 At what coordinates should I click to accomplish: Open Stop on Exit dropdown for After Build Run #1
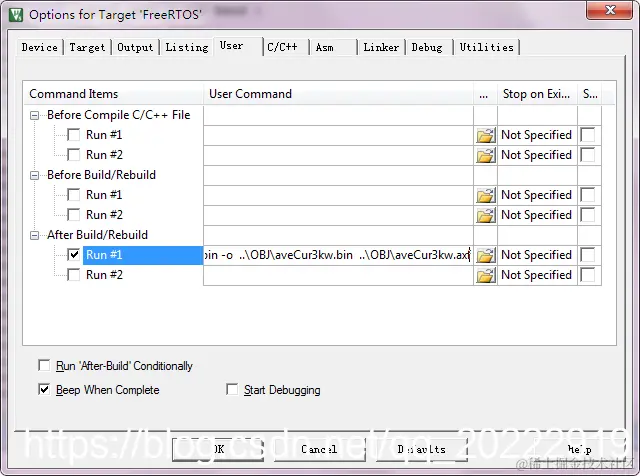click(536, 255)
